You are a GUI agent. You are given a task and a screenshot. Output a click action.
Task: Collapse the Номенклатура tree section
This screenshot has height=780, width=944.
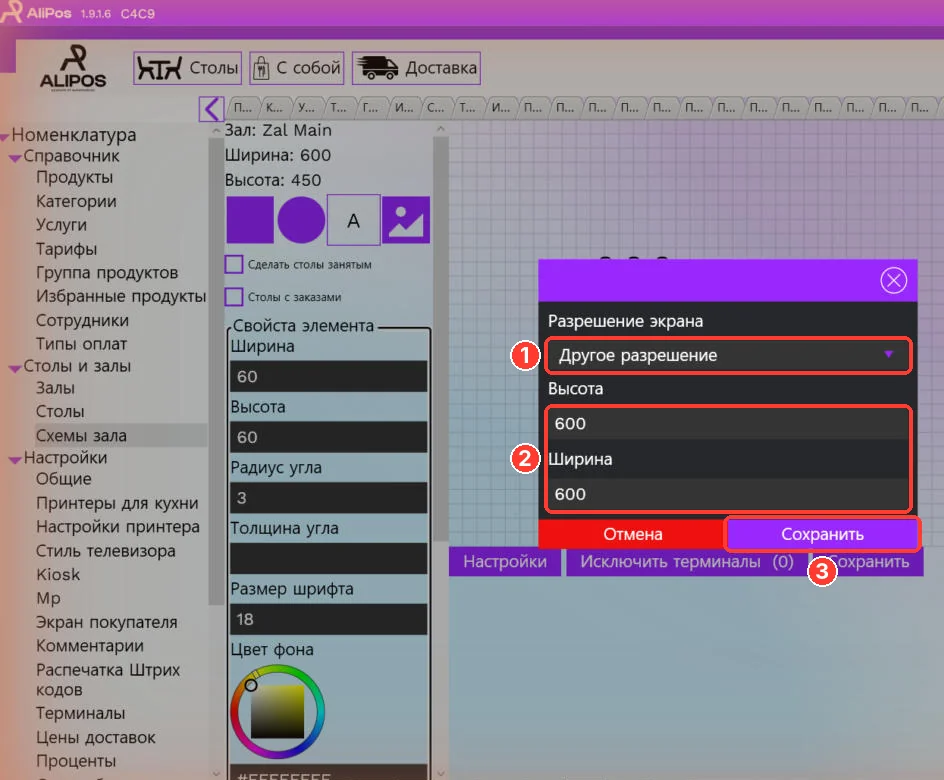5,136
